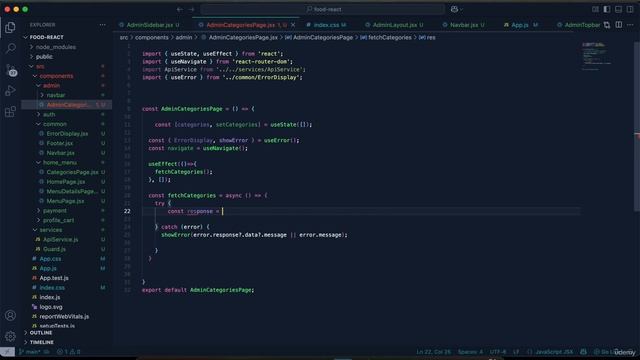This screenshot has width=640, height=360.
Task: Click the food-react command center search box
Action: tap(322, 9)
